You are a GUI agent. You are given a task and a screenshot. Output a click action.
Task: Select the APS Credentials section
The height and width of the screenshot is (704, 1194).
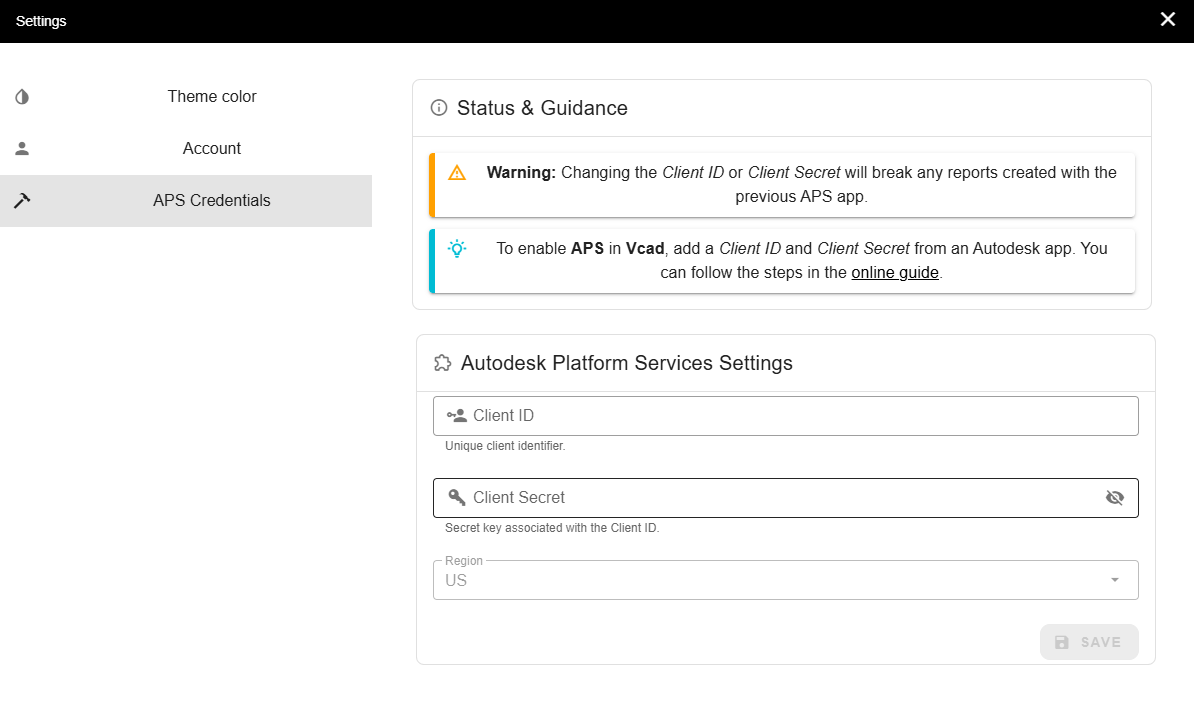[x=212, y=201]
